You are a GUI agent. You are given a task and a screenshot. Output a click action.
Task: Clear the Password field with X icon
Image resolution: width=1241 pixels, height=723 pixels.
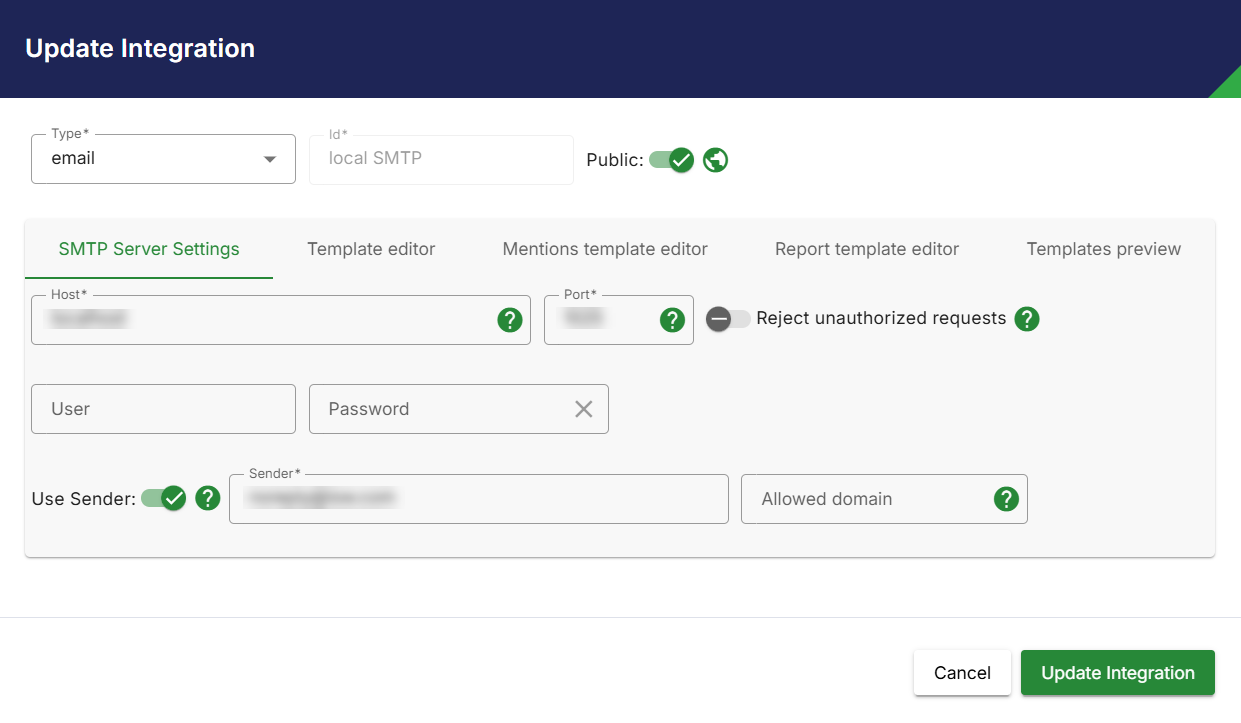(584, 409)
